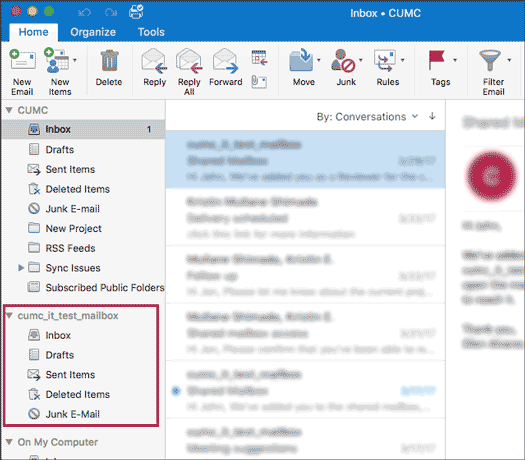Image resolution: width=525 pixels, height=460 pixels.
Task: Open the By: Conversations sort dropdown
Action: [367, 117]
